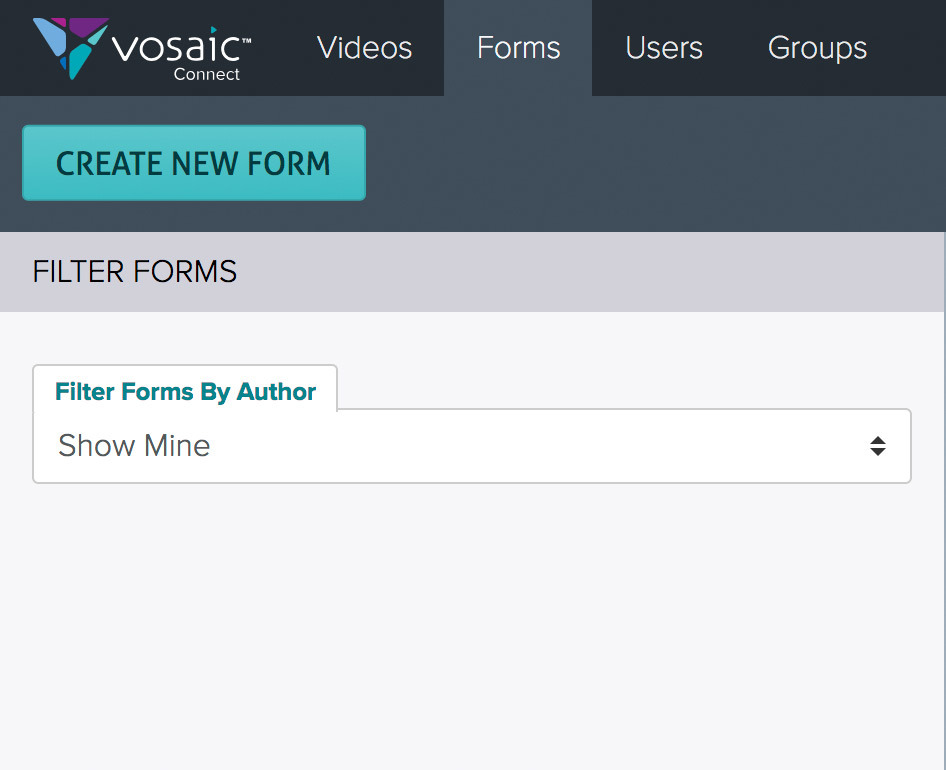Image resolution: width=946 pixels, height=770 pixels.
Task: Click the Vosaic multicolored logo icon
Action: tap(71, 48)
